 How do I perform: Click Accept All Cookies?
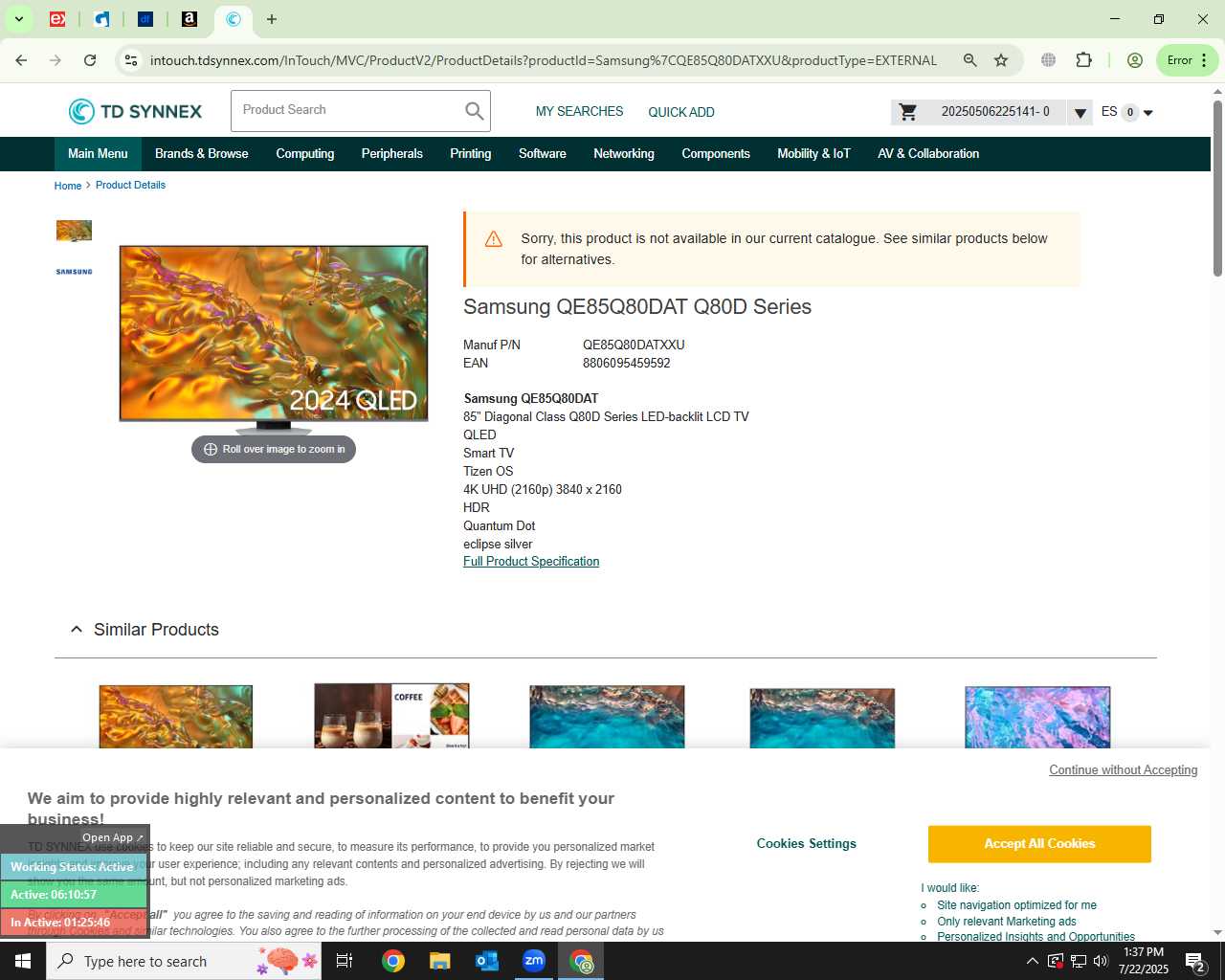click(1039, 844)
